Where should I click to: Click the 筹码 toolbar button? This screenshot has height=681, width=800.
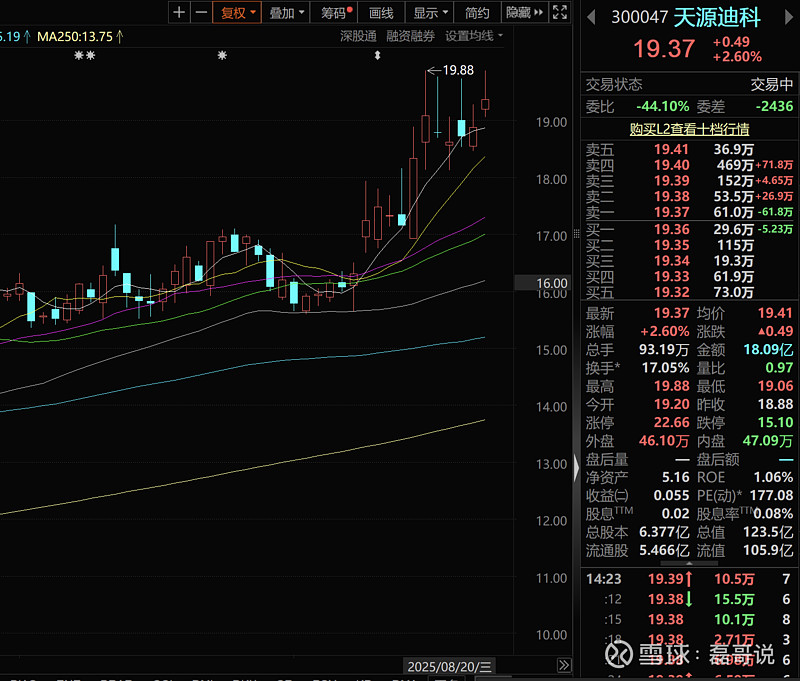tap(335, 12)
